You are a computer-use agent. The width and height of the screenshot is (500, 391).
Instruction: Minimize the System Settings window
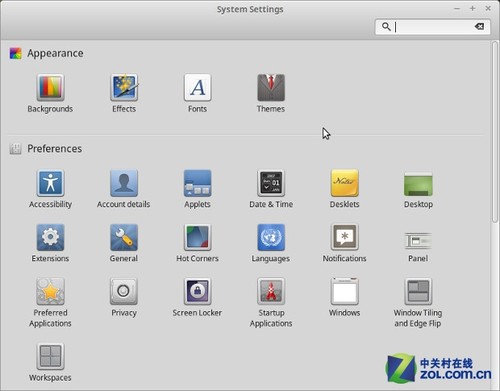tap(457, 9)
